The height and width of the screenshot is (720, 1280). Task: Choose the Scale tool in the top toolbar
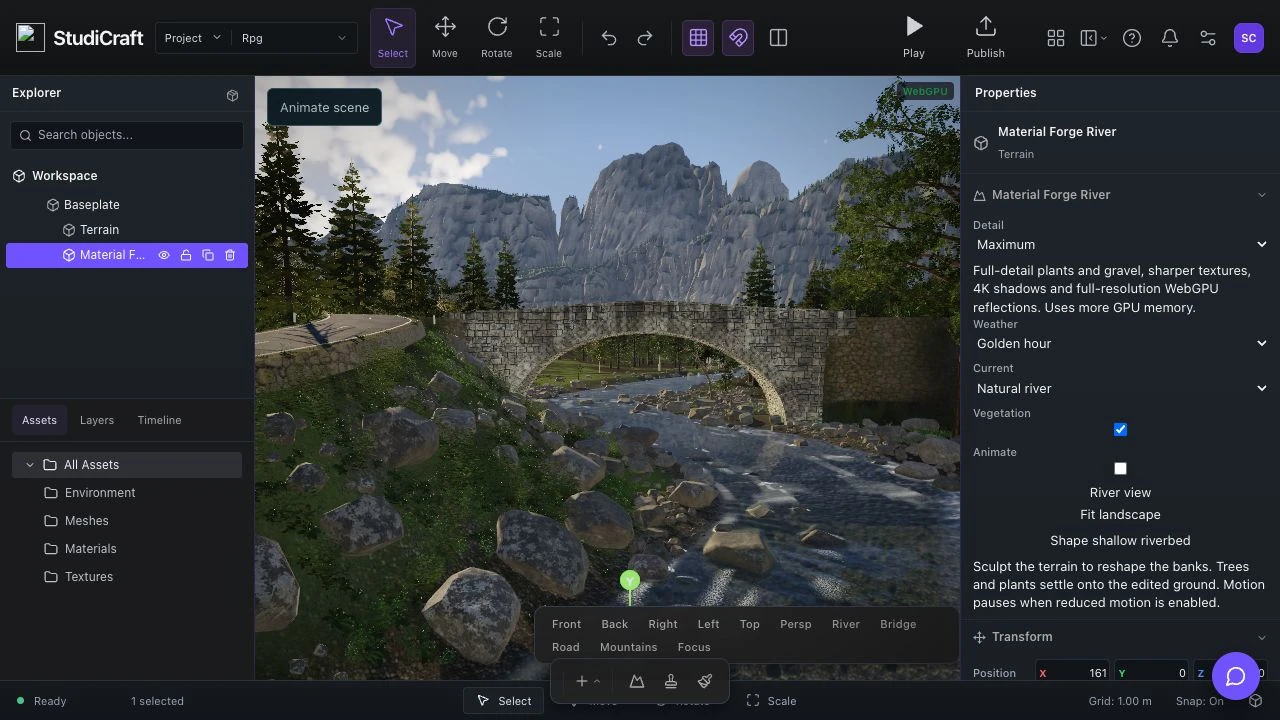coord(549,38)
